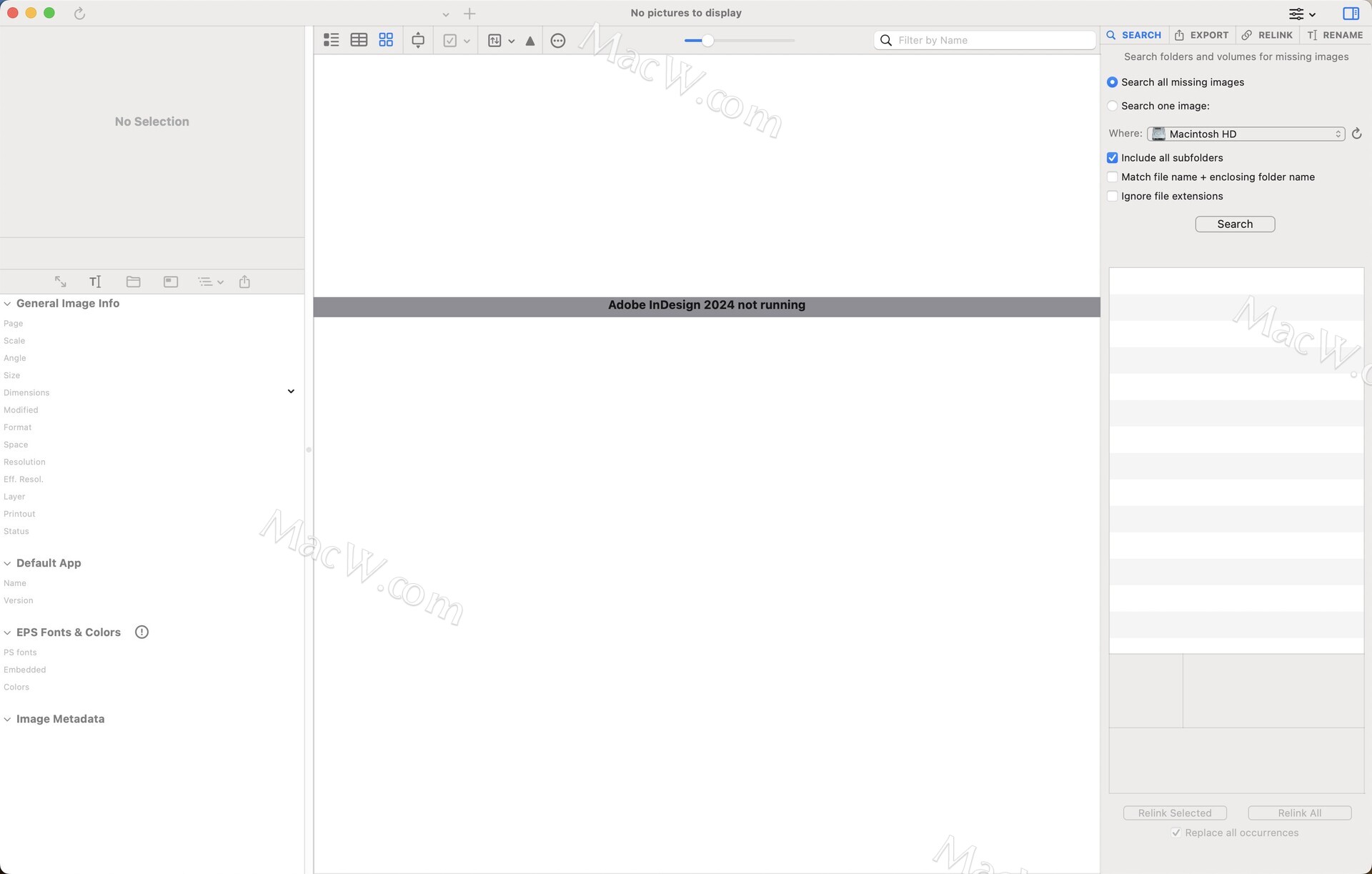Screen dimensions: 1372x874
Task: Click the Relink All button
Action: click(1299, 813)
